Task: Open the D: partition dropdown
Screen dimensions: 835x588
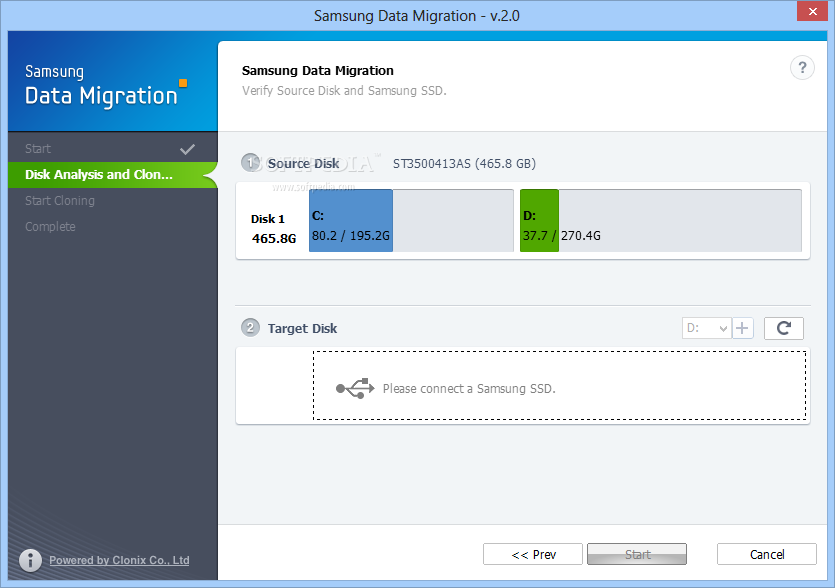Action: click(x=707, y=328)
